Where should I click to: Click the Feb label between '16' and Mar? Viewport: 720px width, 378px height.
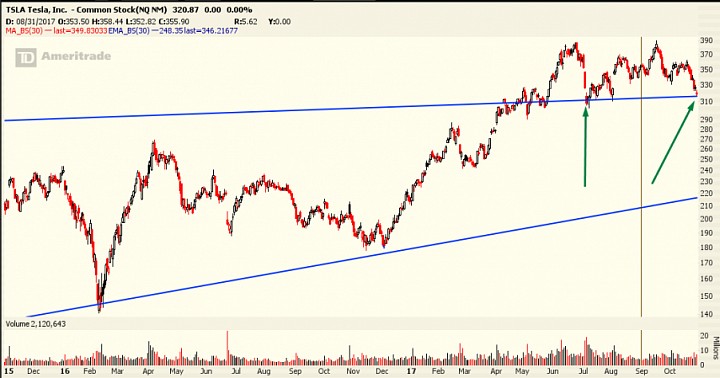pos(90,371)
